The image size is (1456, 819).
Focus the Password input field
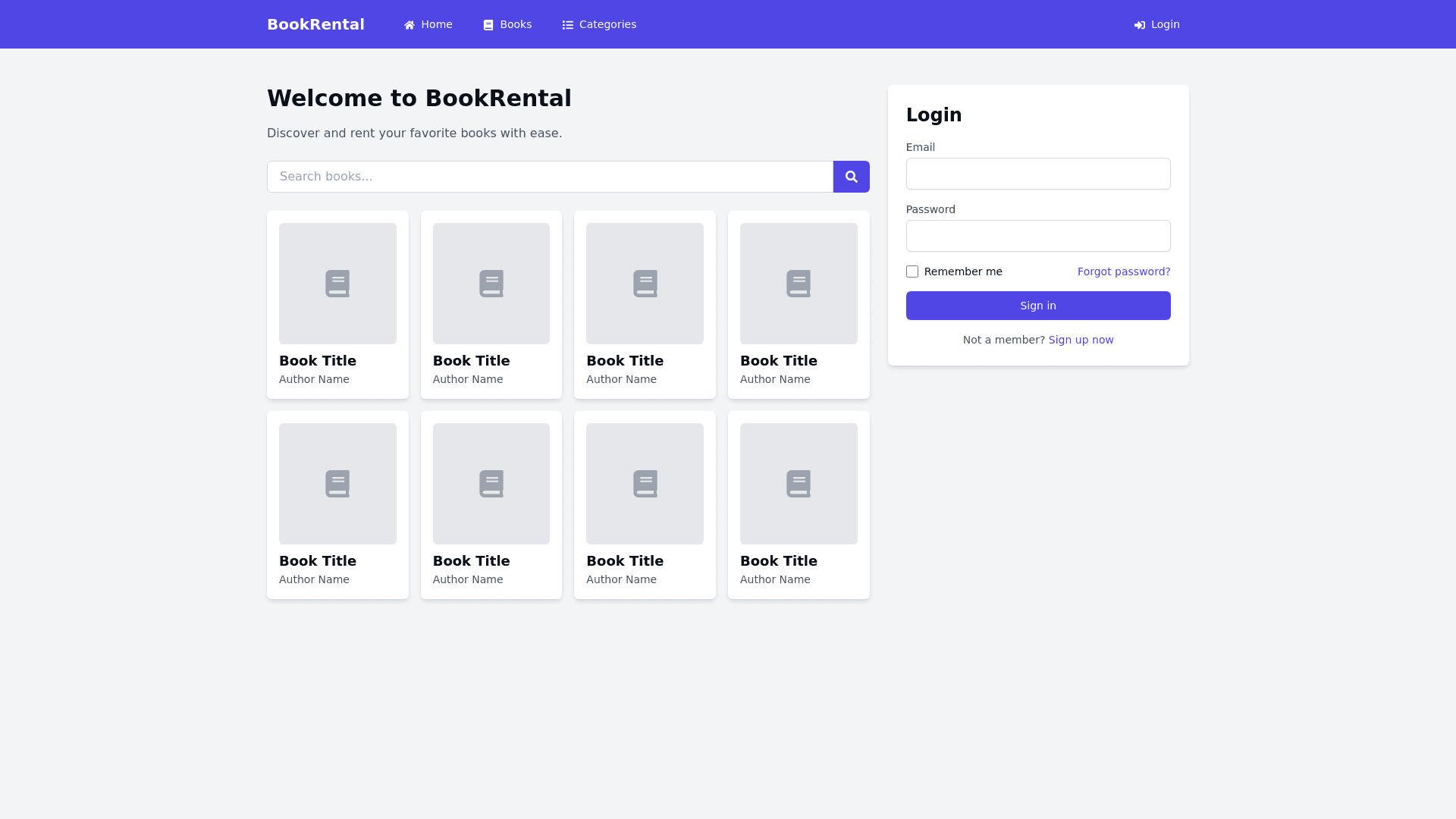click(1037, 236)
